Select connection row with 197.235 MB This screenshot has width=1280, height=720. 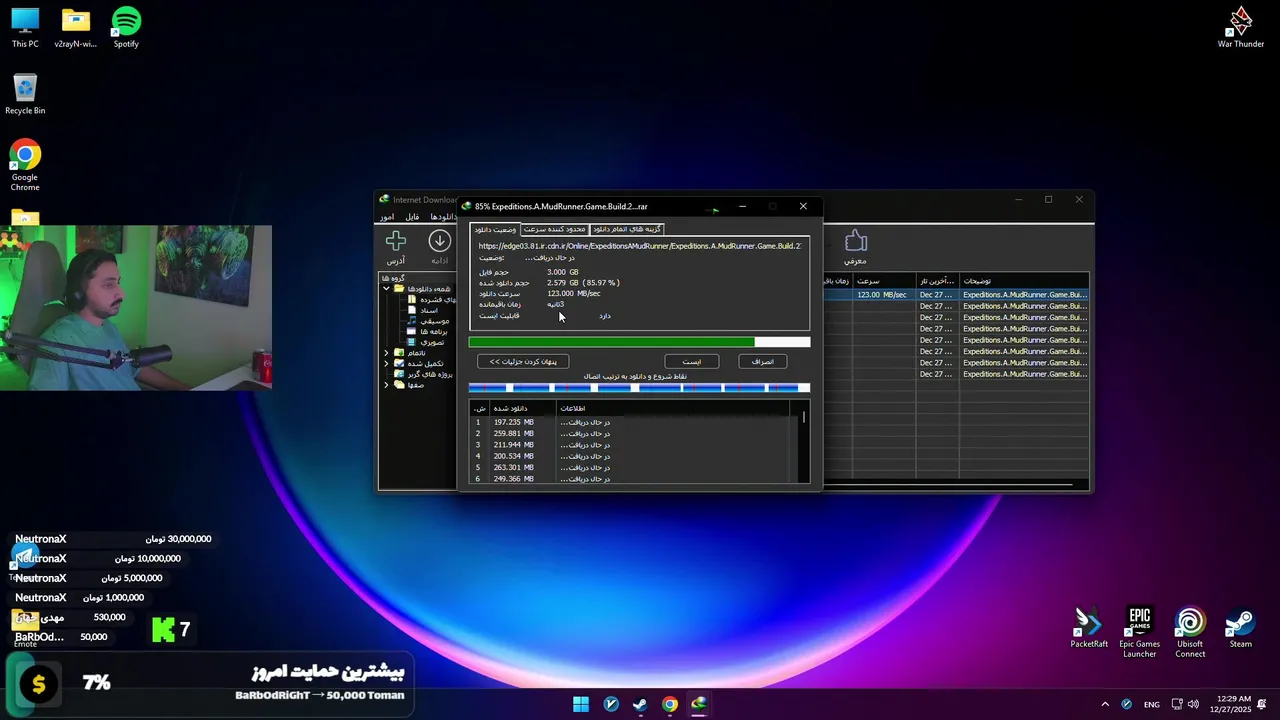[630, 422]
